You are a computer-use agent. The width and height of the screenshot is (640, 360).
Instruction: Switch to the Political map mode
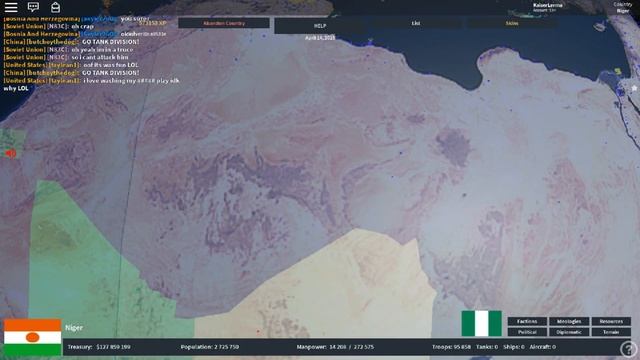pyautogui.click(x=527, y=332)
